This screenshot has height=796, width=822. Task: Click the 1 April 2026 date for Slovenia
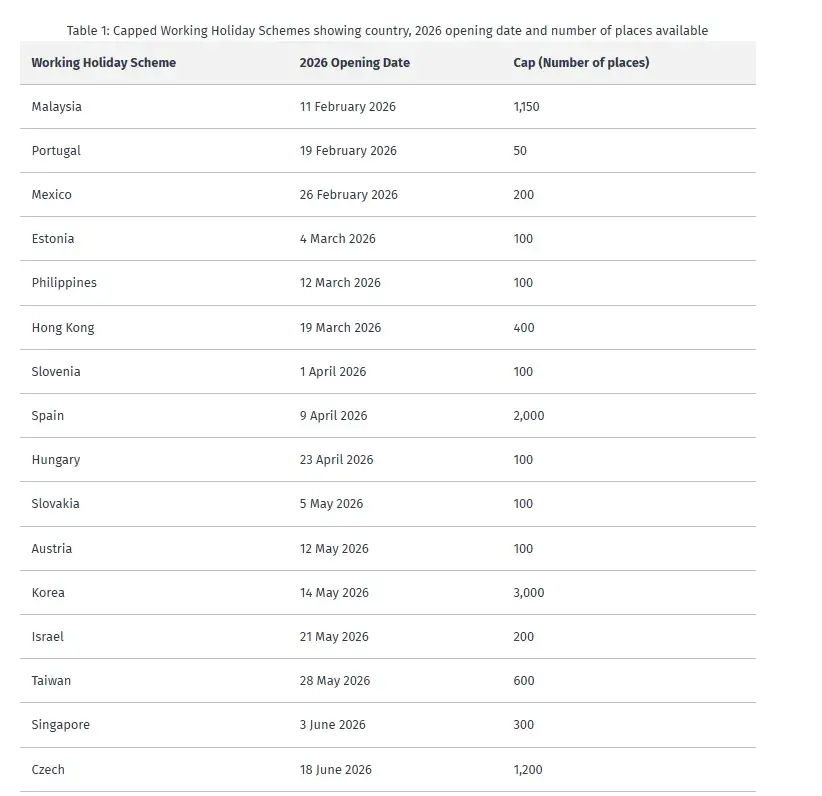point(333,371)
